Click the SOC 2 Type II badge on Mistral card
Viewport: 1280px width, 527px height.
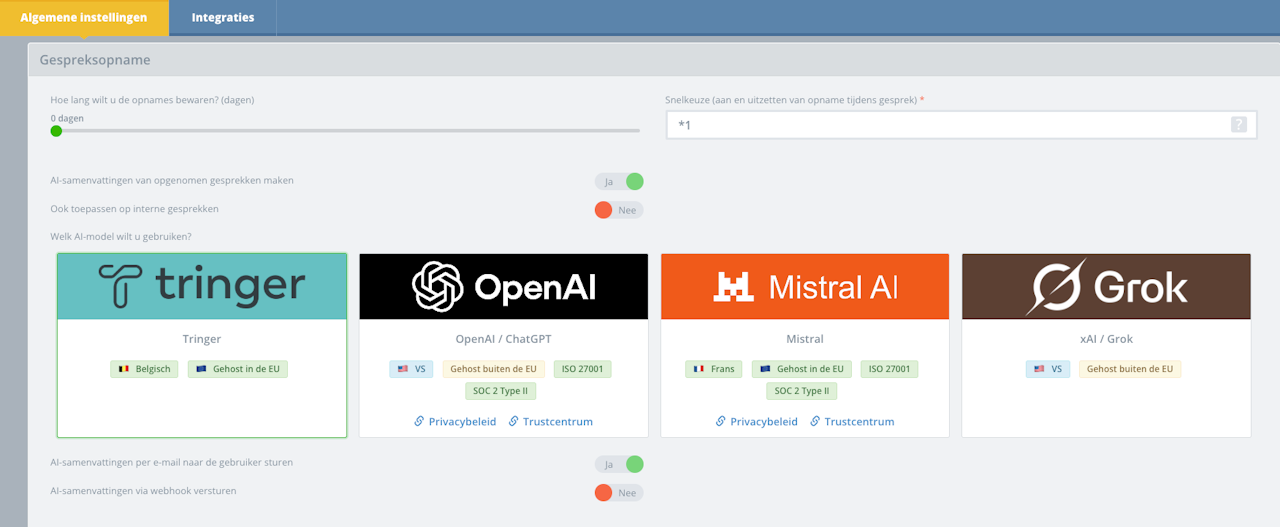804,391
